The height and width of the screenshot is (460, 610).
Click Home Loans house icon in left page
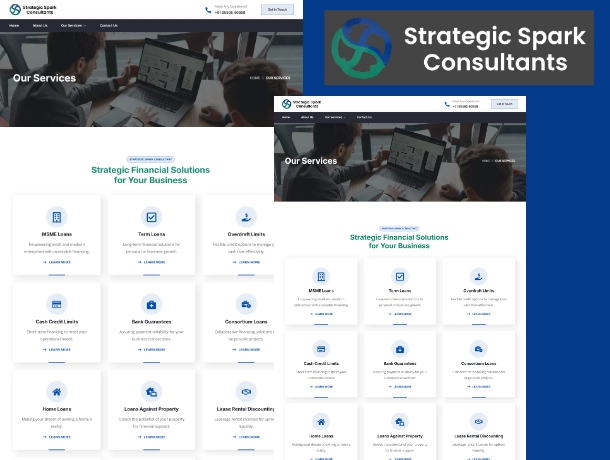click(x=57, y=392)
